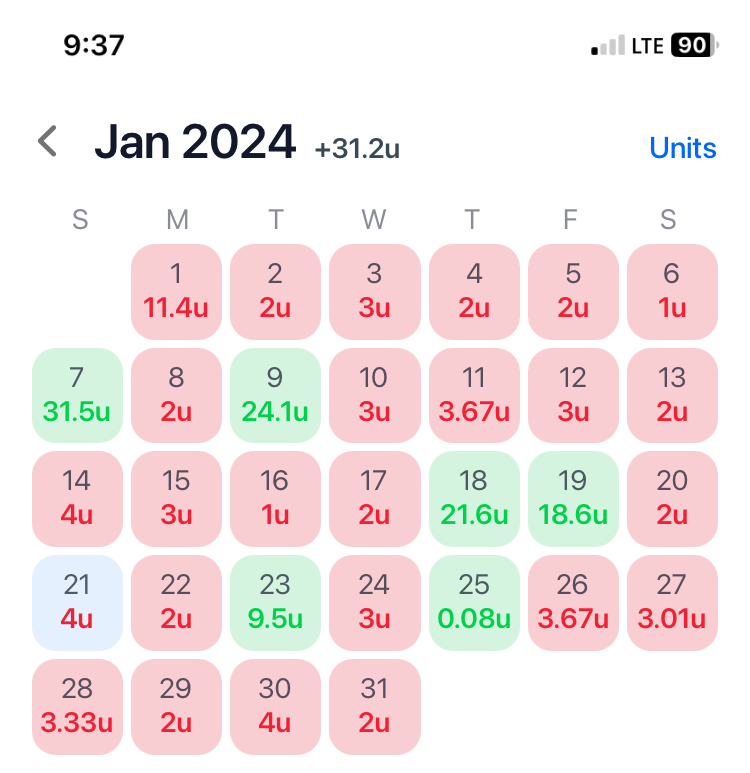Open January 23 showing 9.5u
The width and height of the screenshot is (750, 773).
275,603
